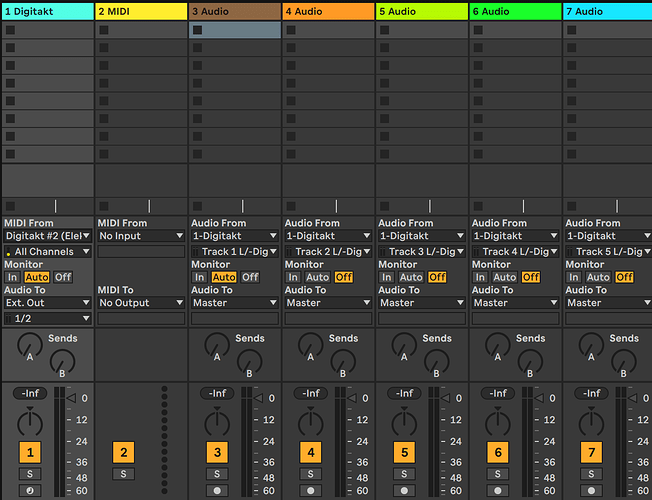This screenshot has width=652, height=500.
Task: Open 1/2 output channel dropdown
Action: click(48, 319)
